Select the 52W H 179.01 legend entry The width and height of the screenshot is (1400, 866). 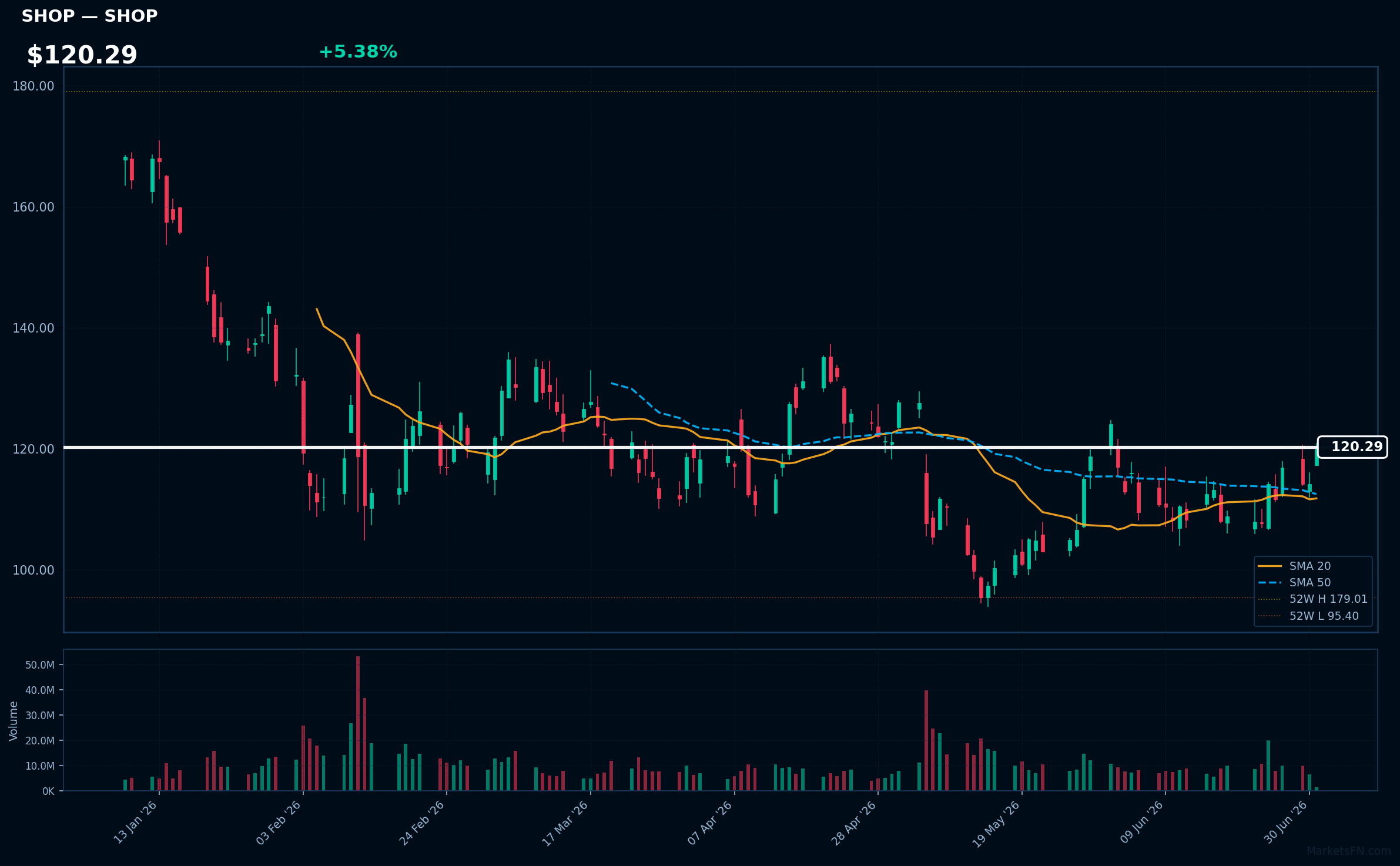click(1313, 599)
